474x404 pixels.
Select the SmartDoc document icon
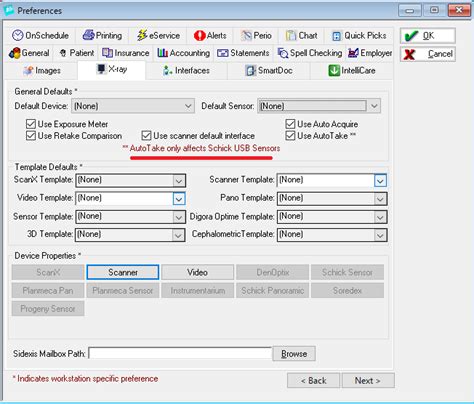point(250,70)
